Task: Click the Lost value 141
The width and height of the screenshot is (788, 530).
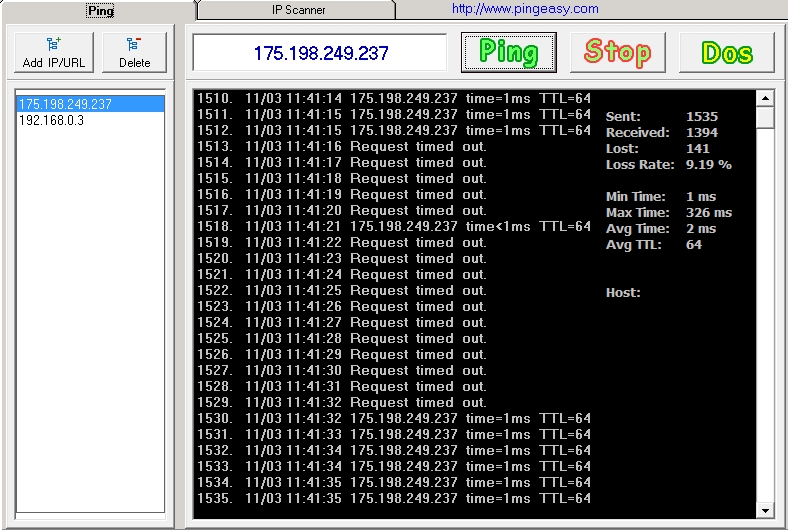Action: (x=698, y=149)
